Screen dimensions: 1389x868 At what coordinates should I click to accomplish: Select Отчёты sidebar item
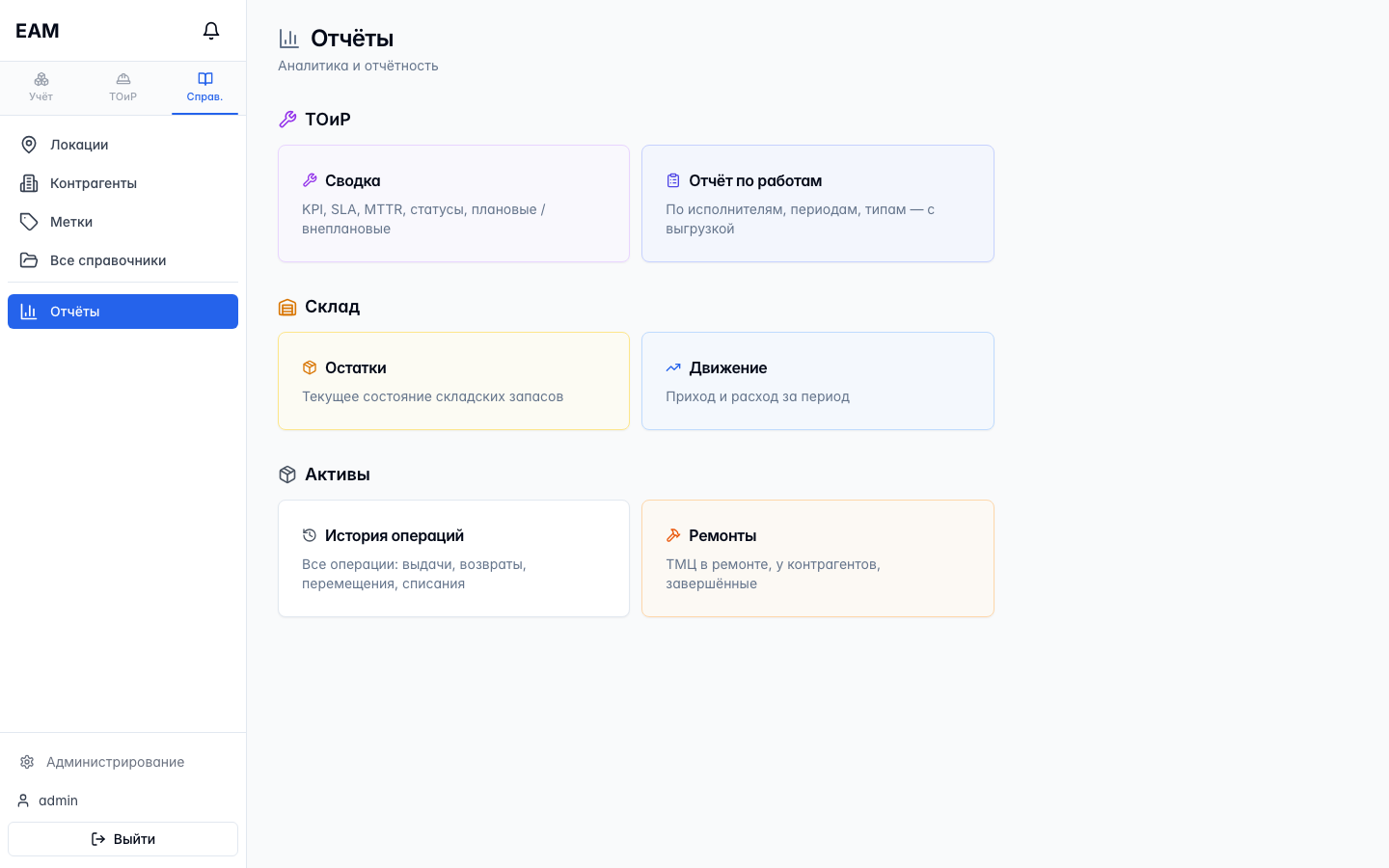click(x=123, y=312)
